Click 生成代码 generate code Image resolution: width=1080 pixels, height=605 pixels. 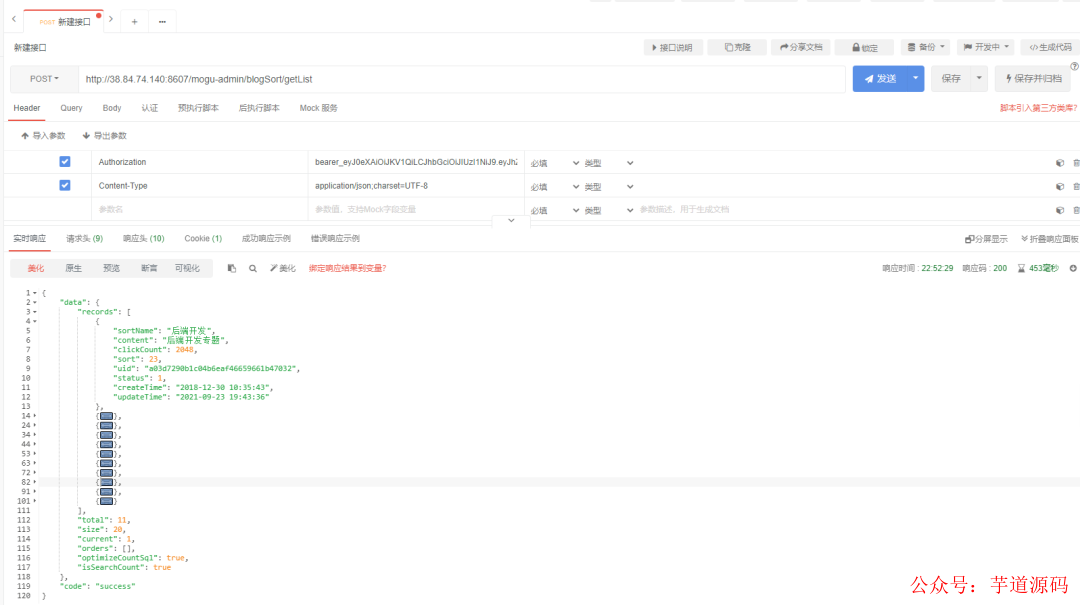coord(1050,48)
